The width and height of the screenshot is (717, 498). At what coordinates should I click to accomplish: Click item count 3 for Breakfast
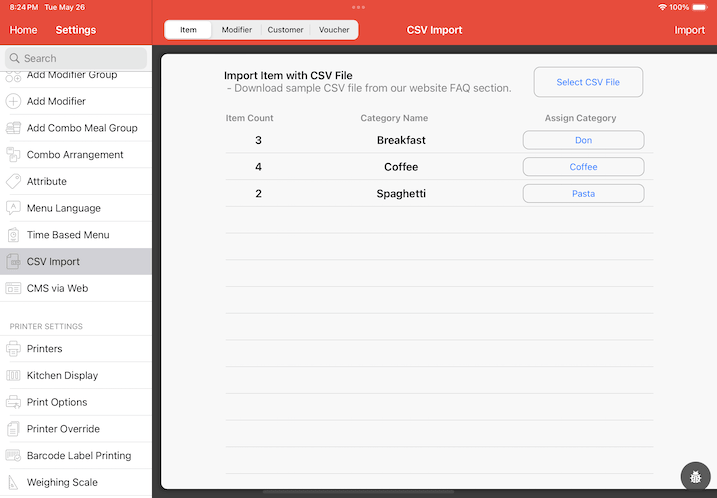coord(258,140)
